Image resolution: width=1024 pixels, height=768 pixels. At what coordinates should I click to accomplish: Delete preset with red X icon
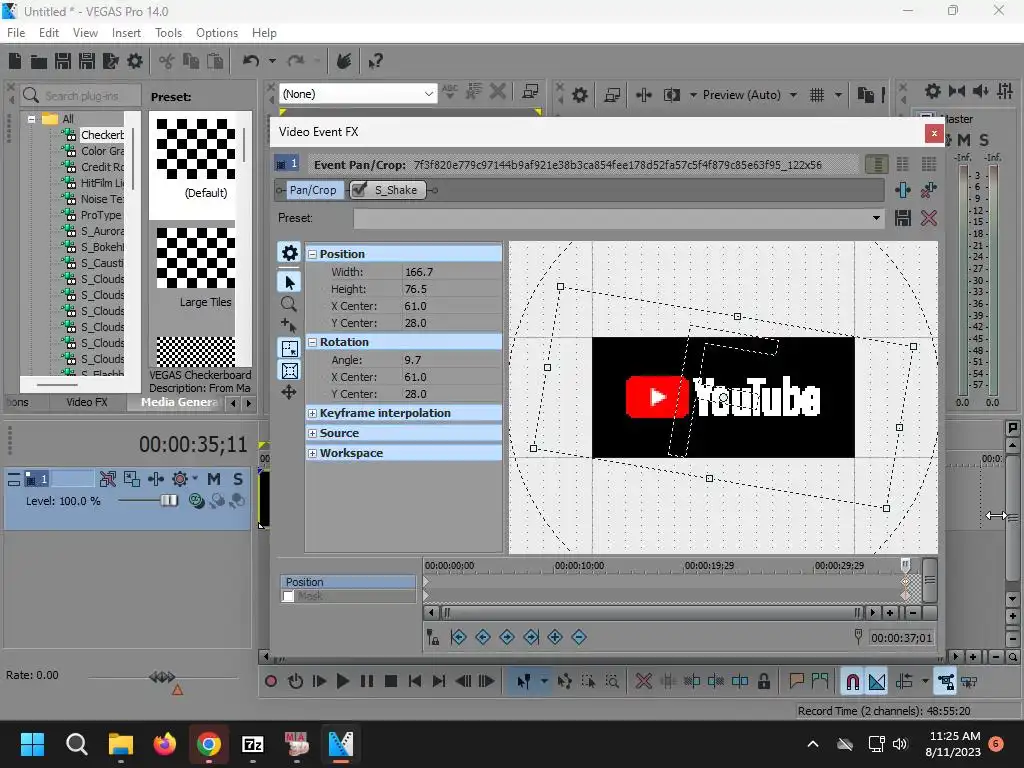point(929,218)
